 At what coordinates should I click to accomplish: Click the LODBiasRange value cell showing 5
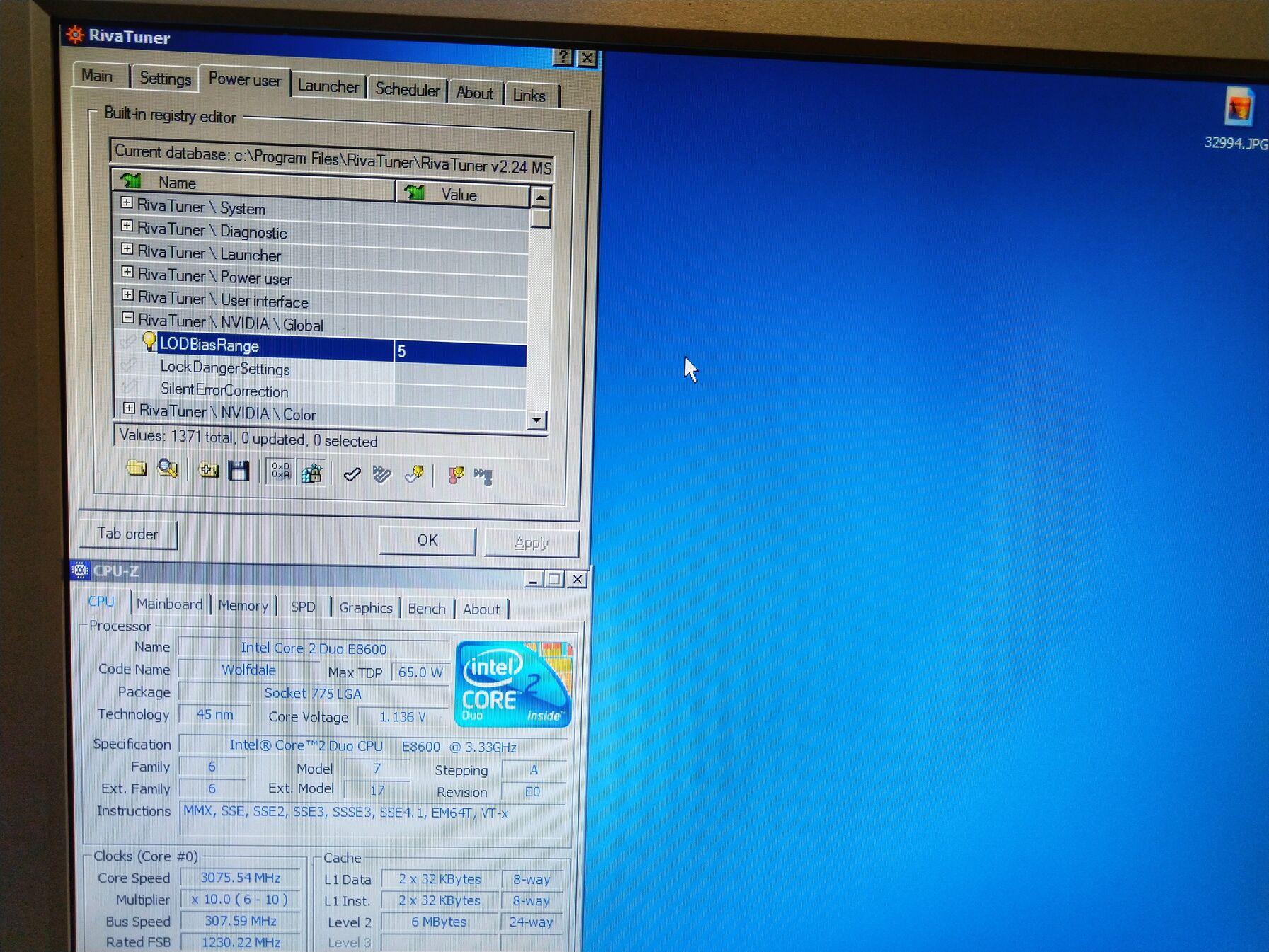[x=460, y=352]
